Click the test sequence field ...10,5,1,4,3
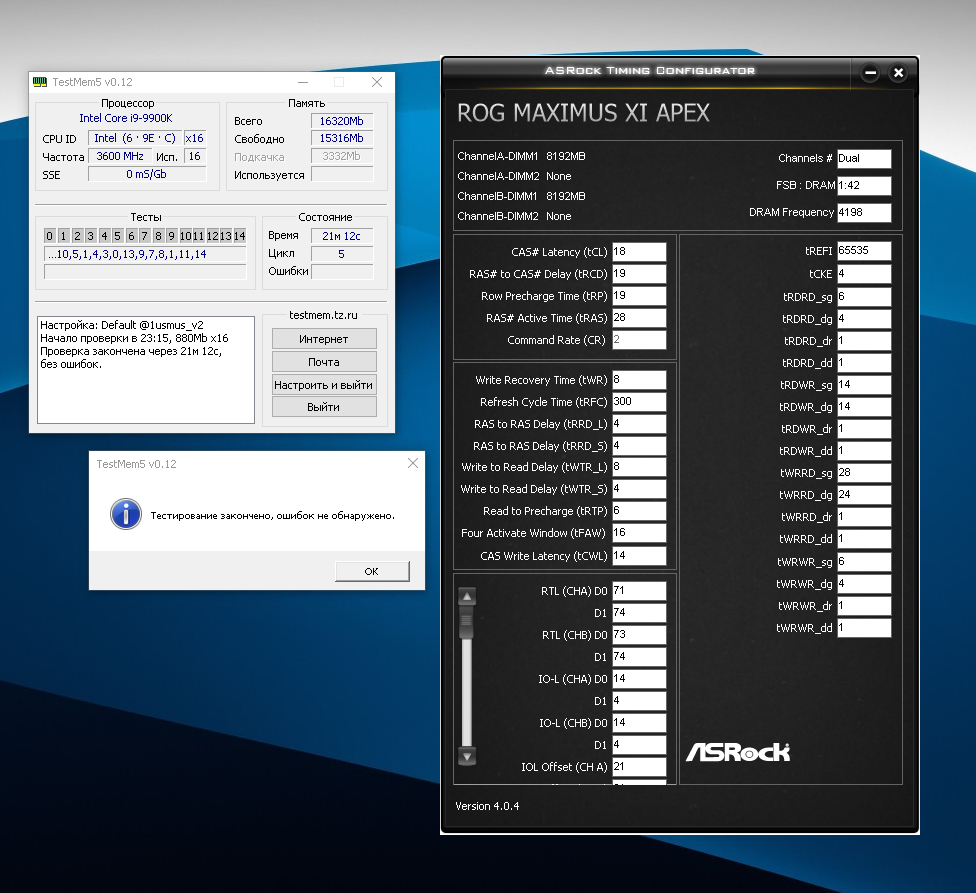 click(145, 254)
